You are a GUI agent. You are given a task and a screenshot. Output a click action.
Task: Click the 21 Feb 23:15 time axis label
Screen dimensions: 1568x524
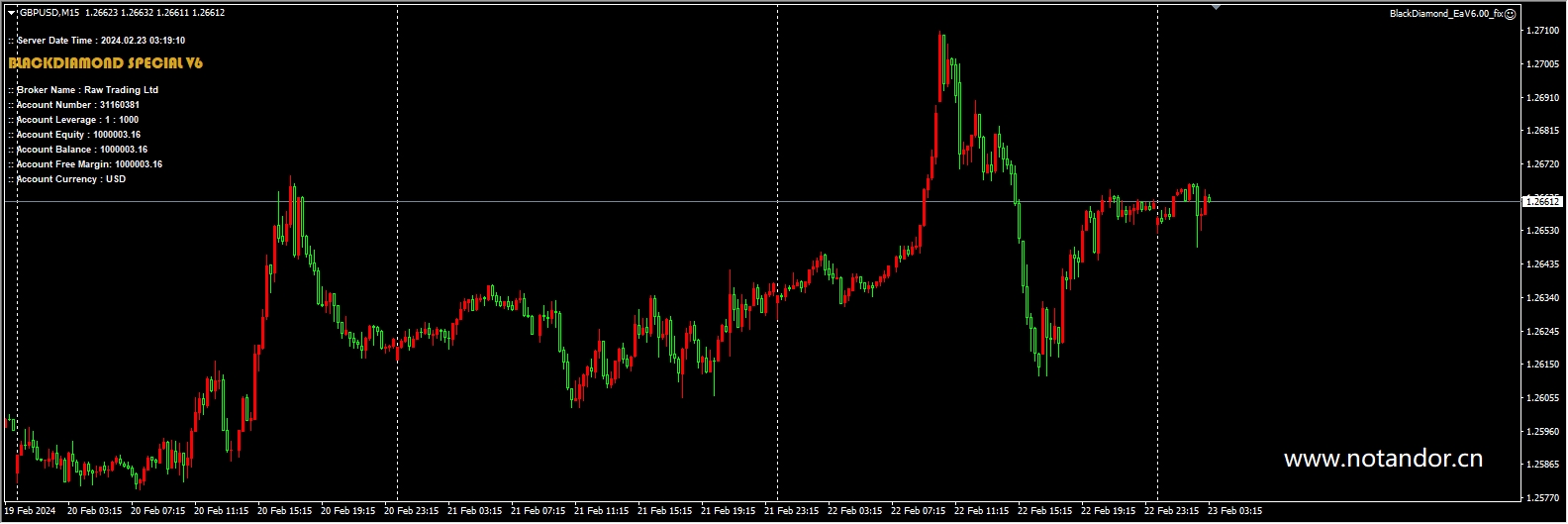click(791, 511)
